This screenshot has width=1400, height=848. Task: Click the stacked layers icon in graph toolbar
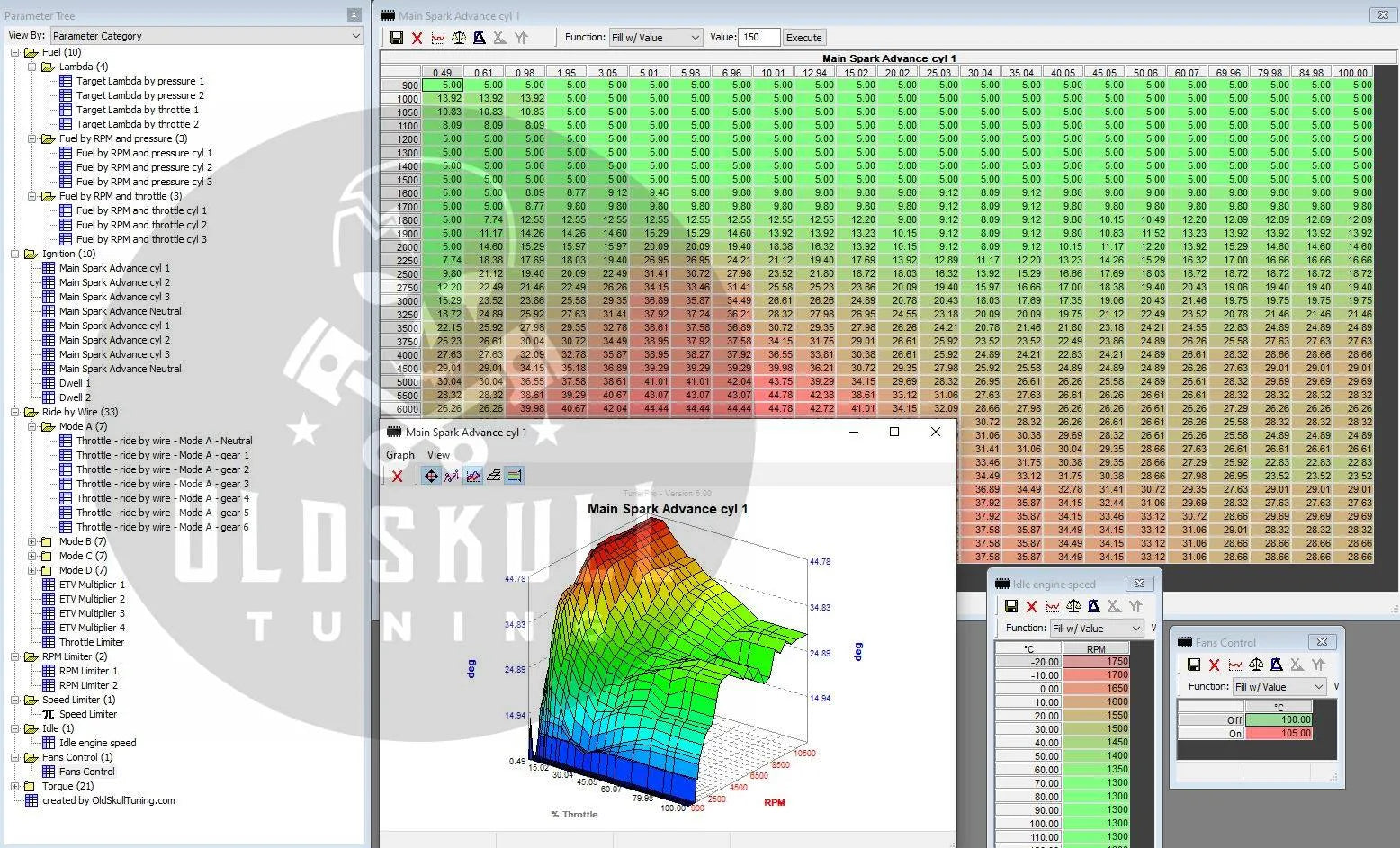tap(494, 477)
